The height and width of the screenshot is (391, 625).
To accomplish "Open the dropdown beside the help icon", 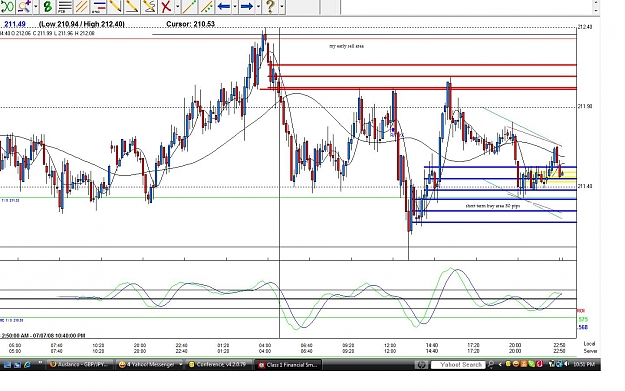I will (x=281, y=6).
